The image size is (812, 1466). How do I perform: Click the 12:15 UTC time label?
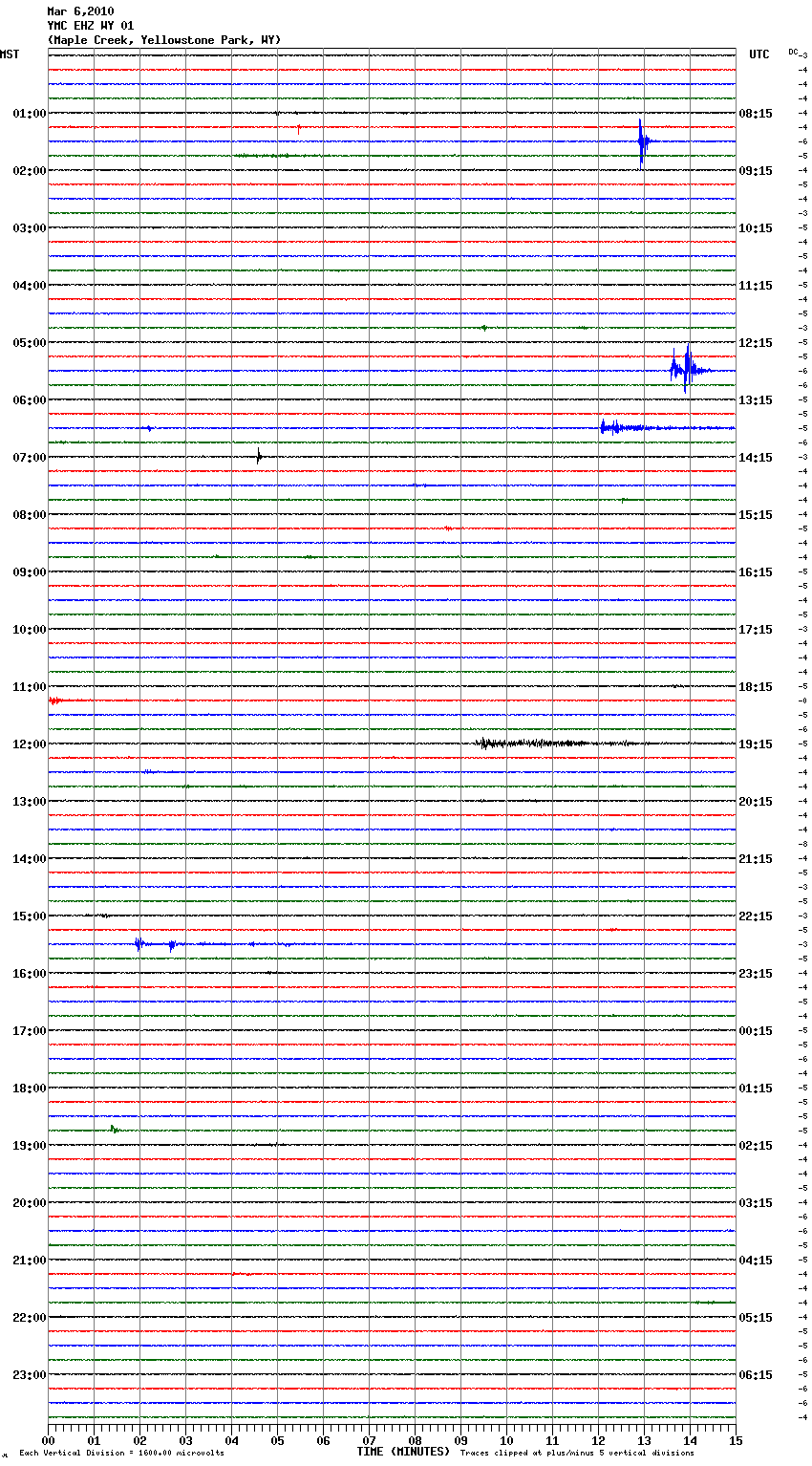pos(756,343)
